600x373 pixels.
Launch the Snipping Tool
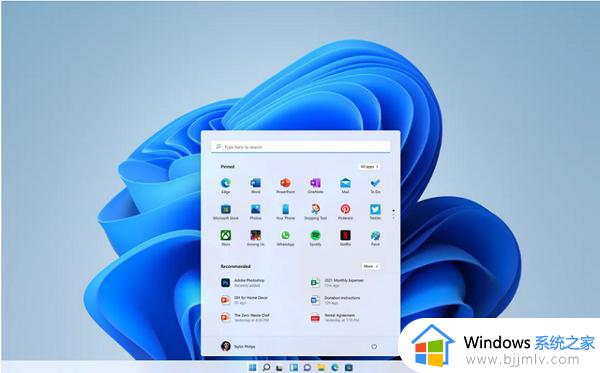315,212
